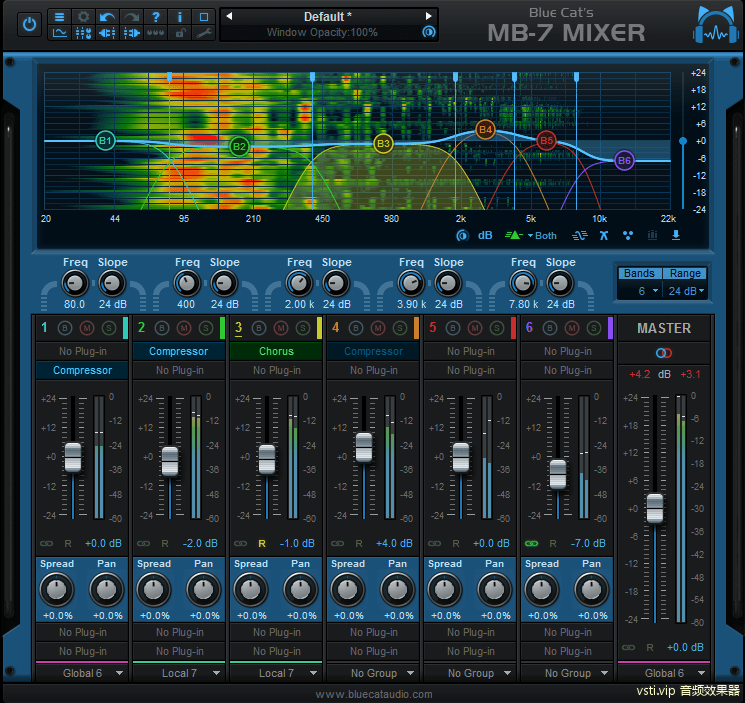745x703 pixels.
Task: Click the filter response curves icon
Action: (579, 236)
